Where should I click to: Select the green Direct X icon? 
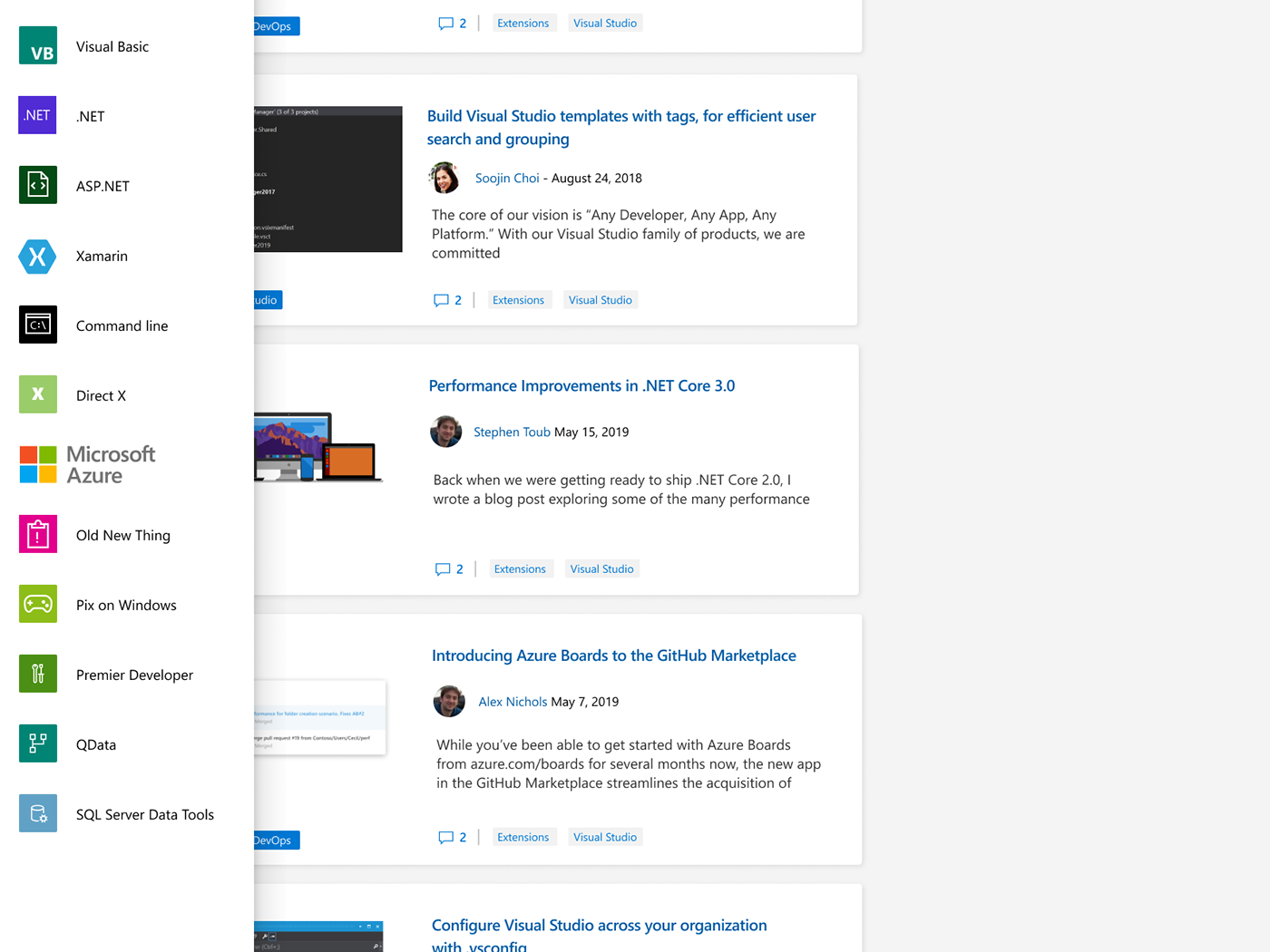(x=38, y=395)
